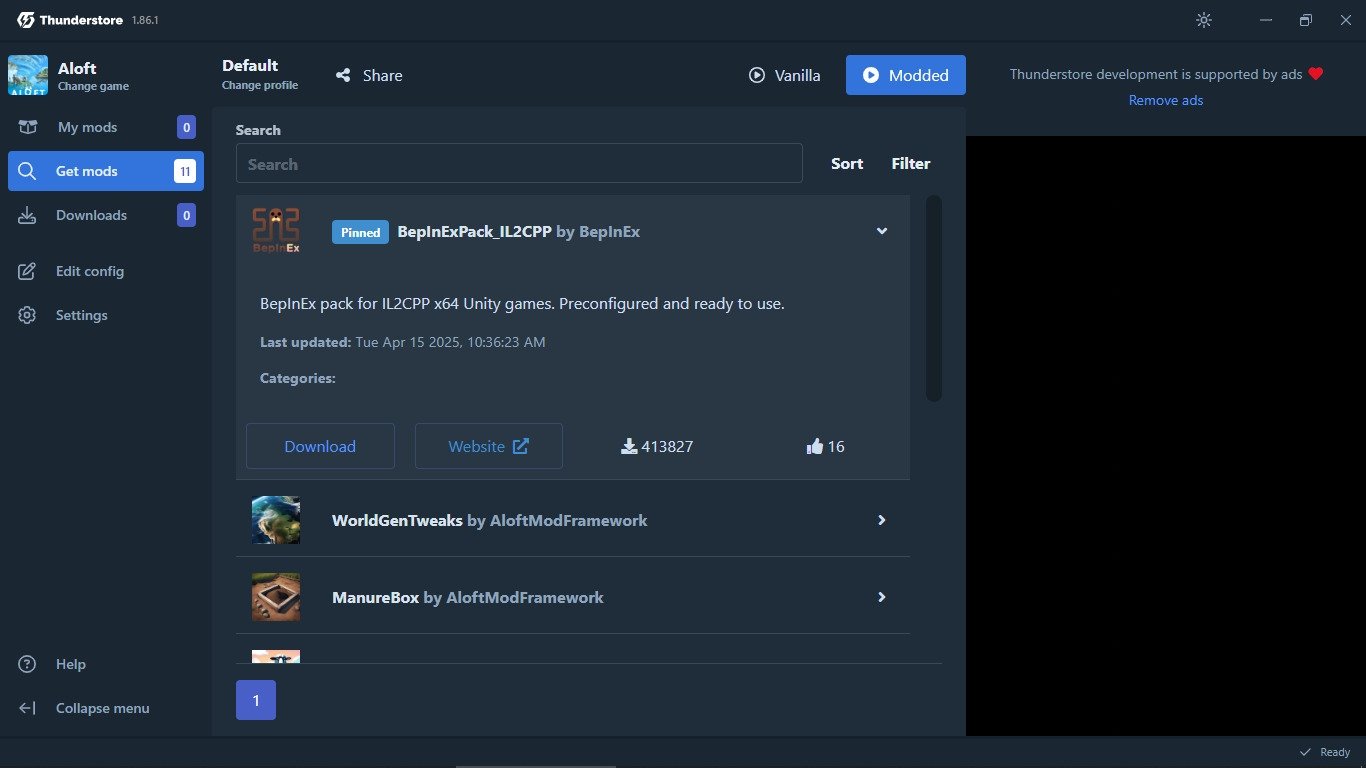This screenshot has width=1366, height=768.
Task: Click the like count 16
Action: (836, 446)
